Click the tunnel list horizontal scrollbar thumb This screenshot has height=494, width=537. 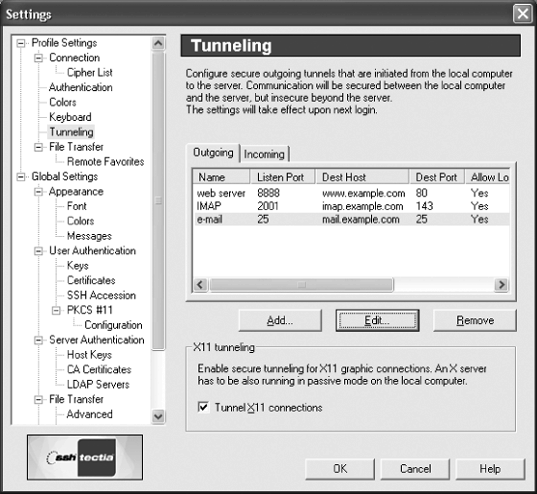click(x=301, y=285)
